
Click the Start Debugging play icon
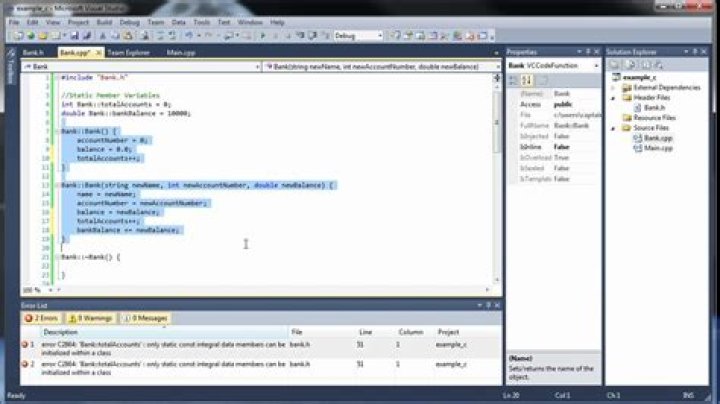(262, 36)
